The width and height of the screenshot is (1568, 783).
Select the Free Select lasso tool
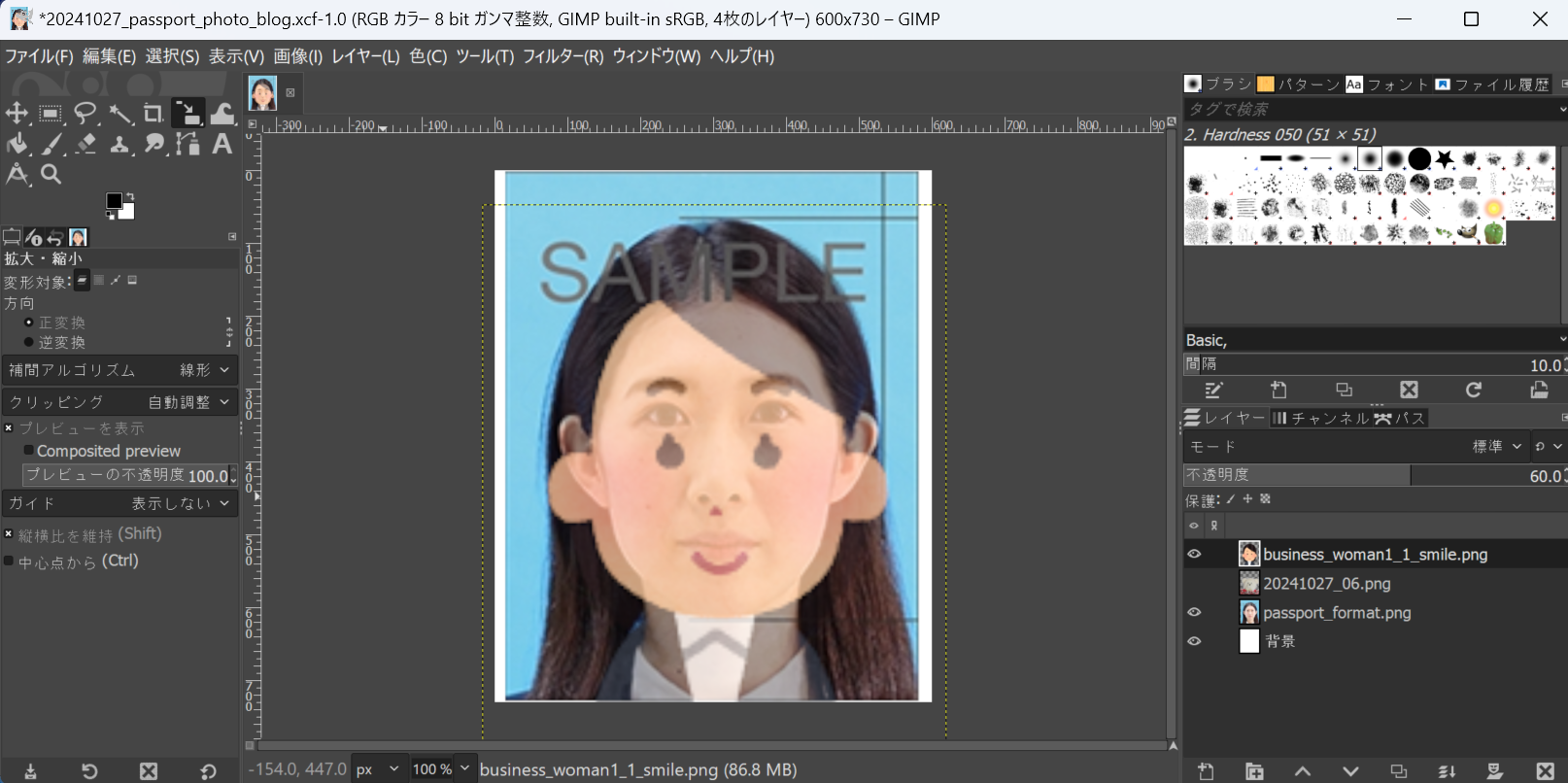(85, 114)
